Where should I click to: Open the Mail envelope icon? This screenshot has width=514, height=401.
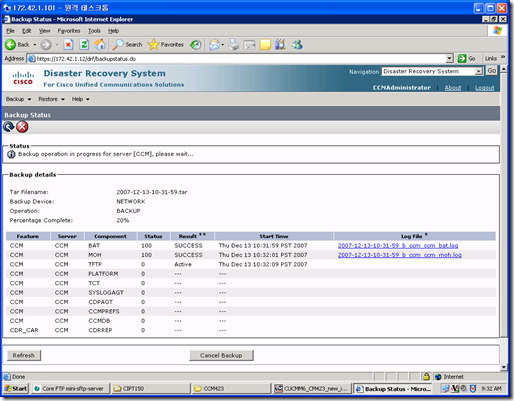click(214, 44)
